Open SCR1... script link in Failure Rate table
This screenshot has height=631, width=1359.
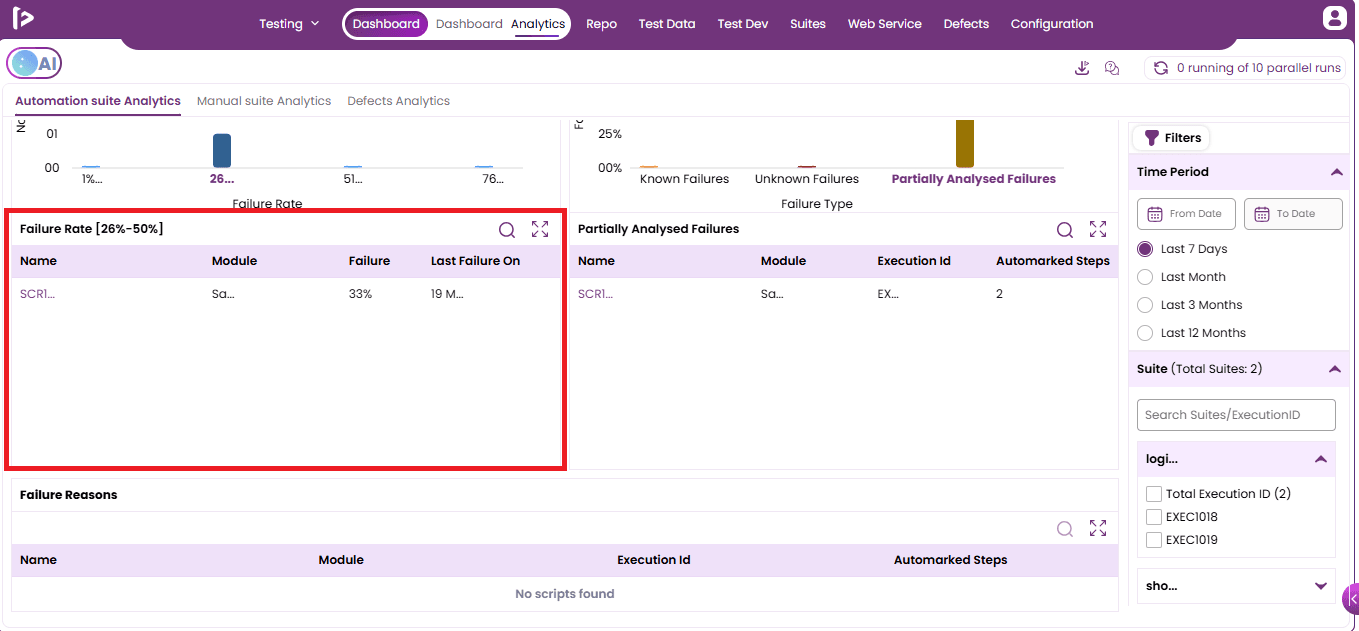coord(38,294)
